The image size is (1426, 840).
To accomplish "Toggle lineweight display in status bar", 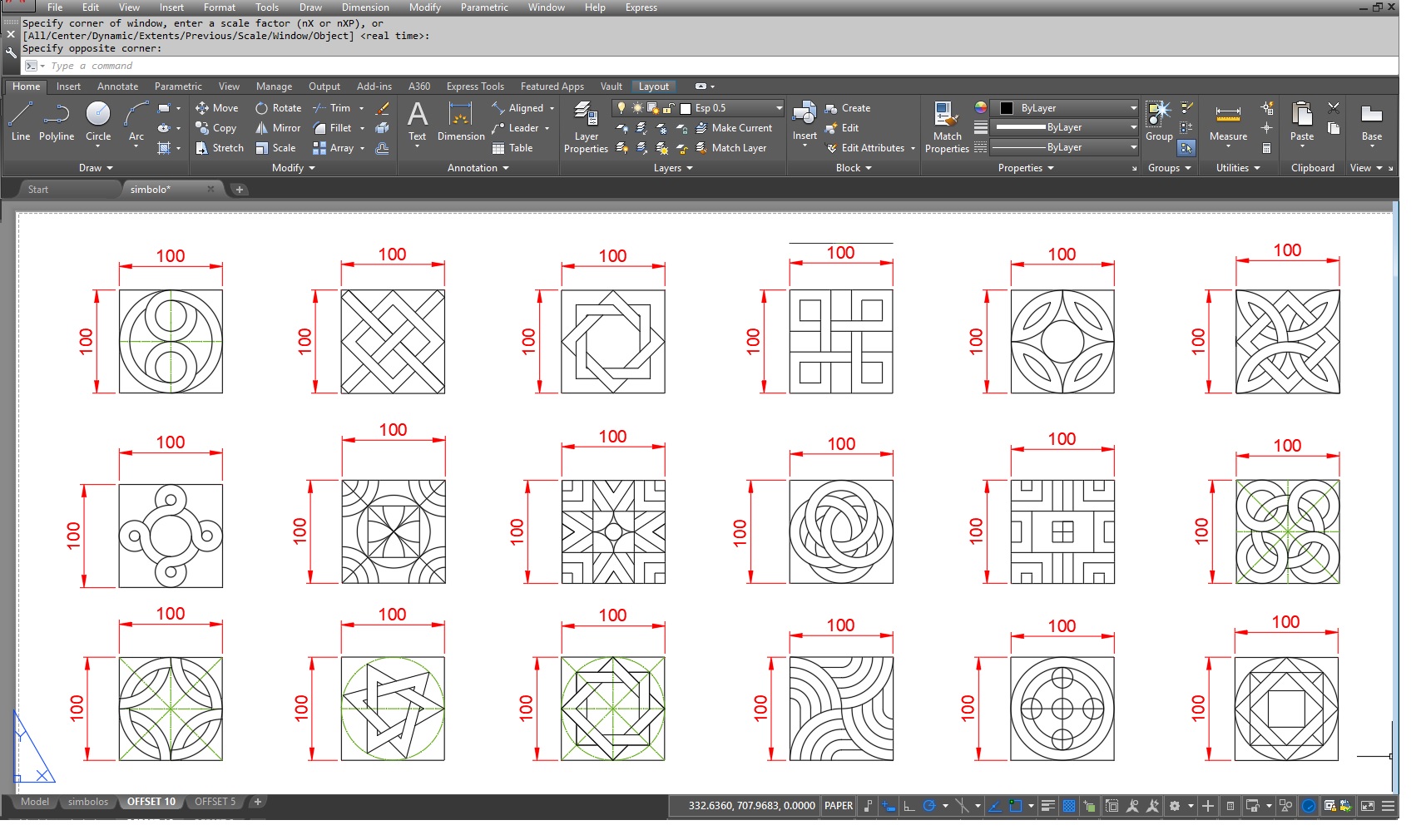I will click(1048, 806).
